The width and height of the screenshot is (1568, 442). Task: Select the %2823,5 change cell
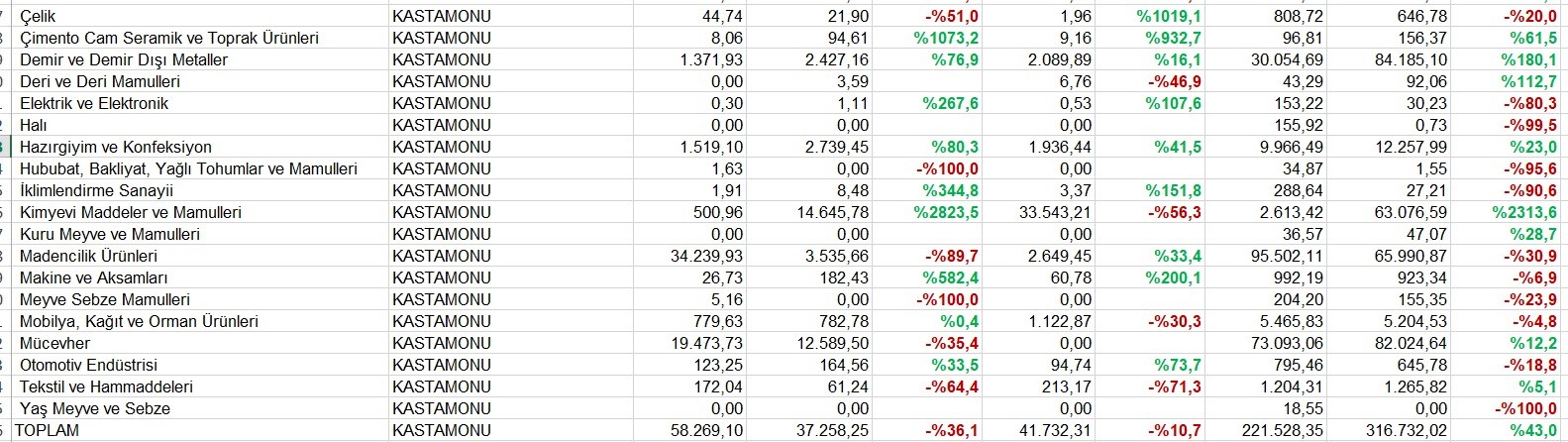(x=946, y=212)
